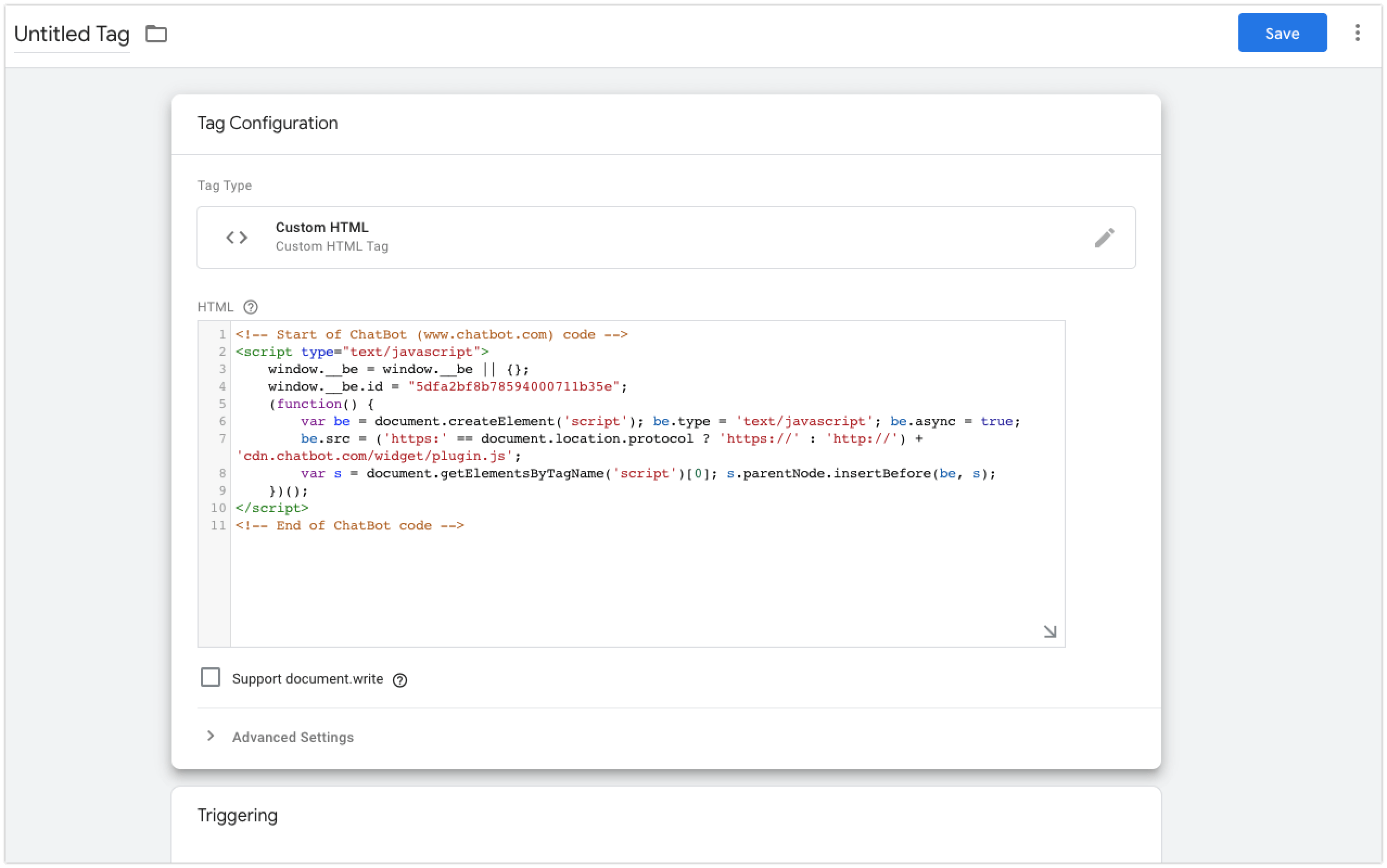The height and width of the screenshot is (868, 1387).
Task: Click the Tag Type label
Action: point(225,186)
